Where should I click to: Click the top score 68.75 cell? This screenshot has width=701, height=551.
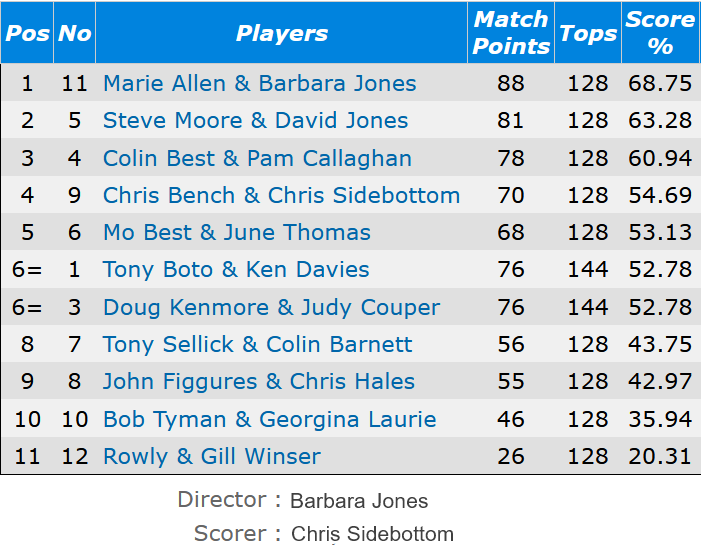660,83
